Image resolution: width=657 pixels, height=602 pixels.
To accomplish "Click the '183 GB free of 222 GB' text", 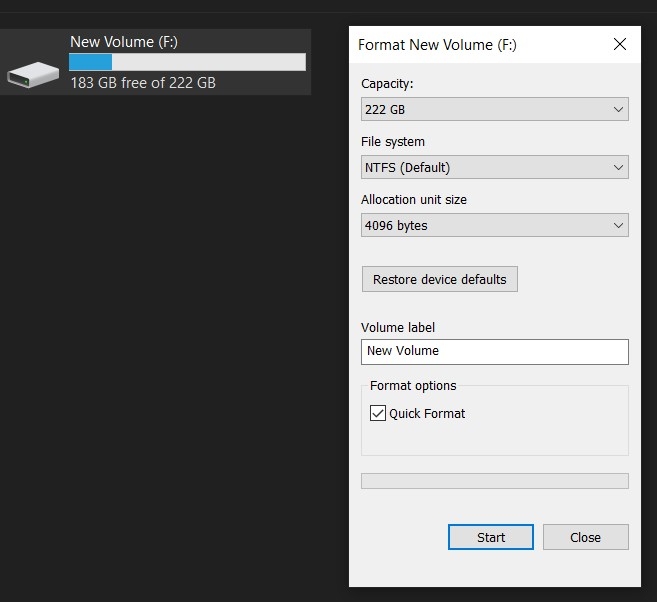I will (x=143, y=83).
